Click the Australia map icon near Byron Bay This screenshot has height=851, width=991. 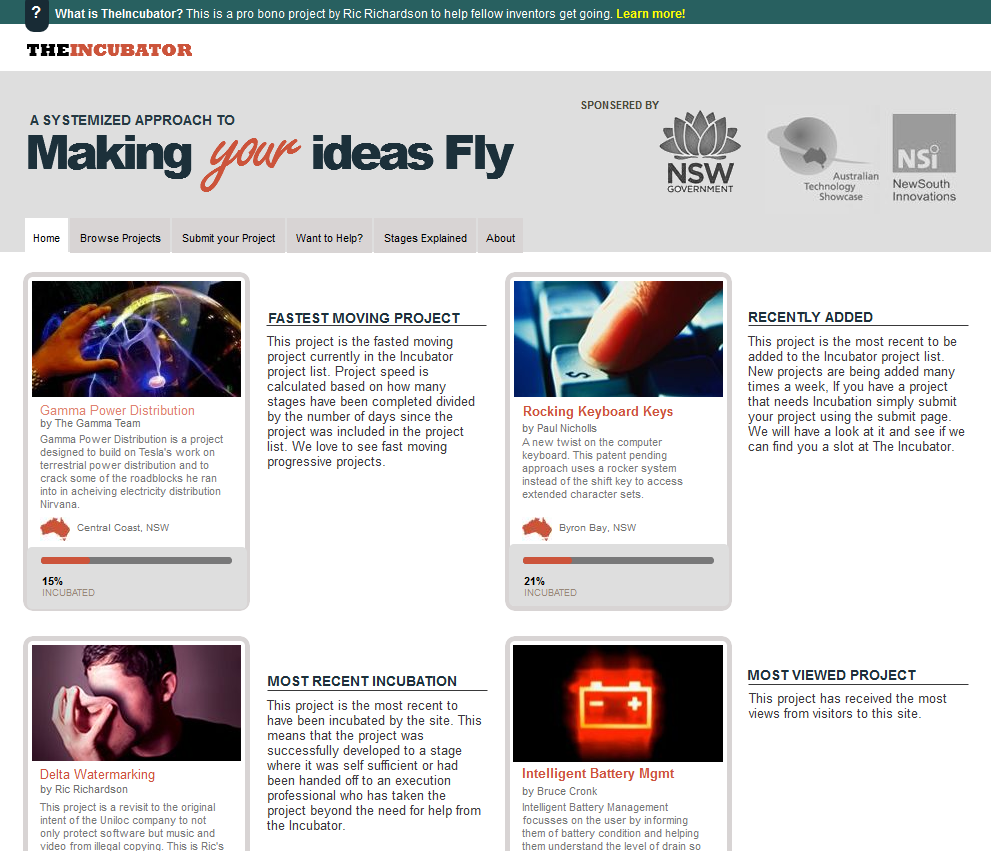point(537,527)
